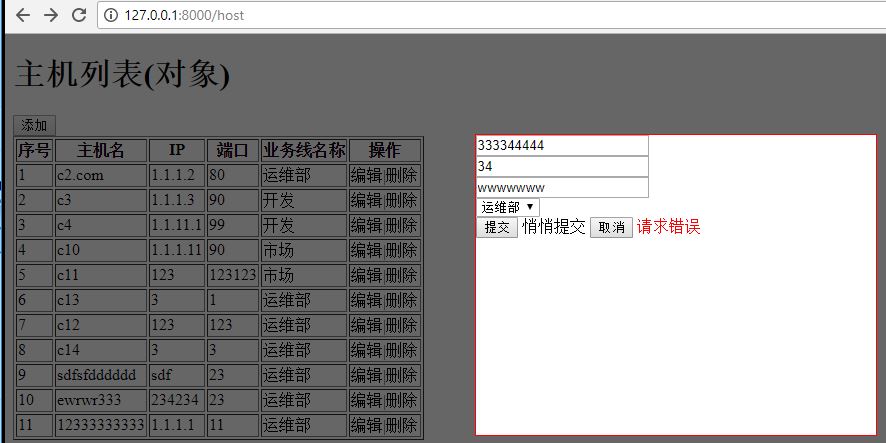Screen dimensions: 886x443
Task: Click IP cell sdf
Action: [x=177, y=375]
